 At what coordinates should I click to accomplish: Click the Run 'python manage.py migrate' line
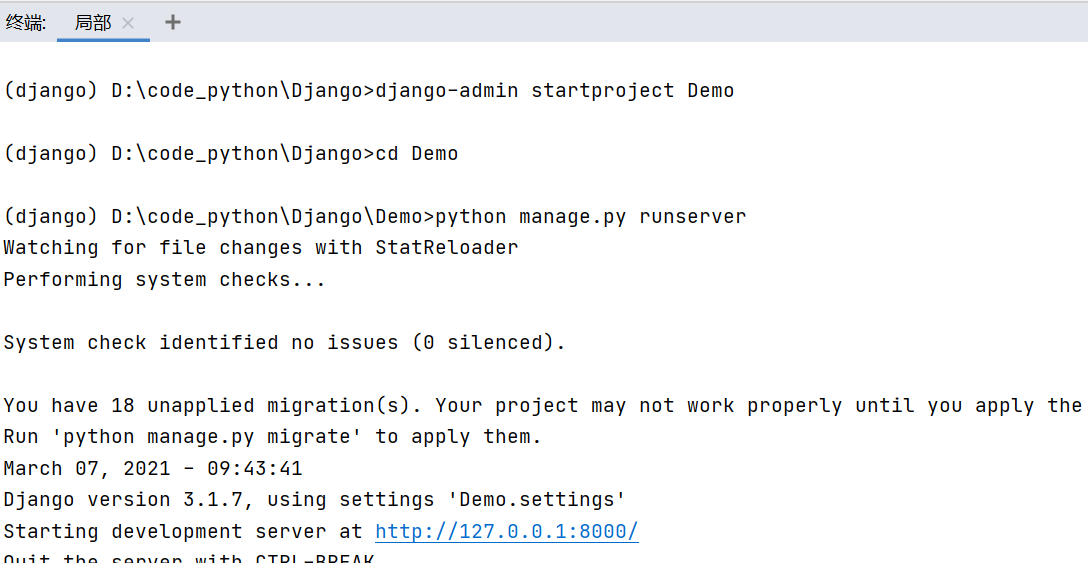pyautogui.click(x=272, y=437)
